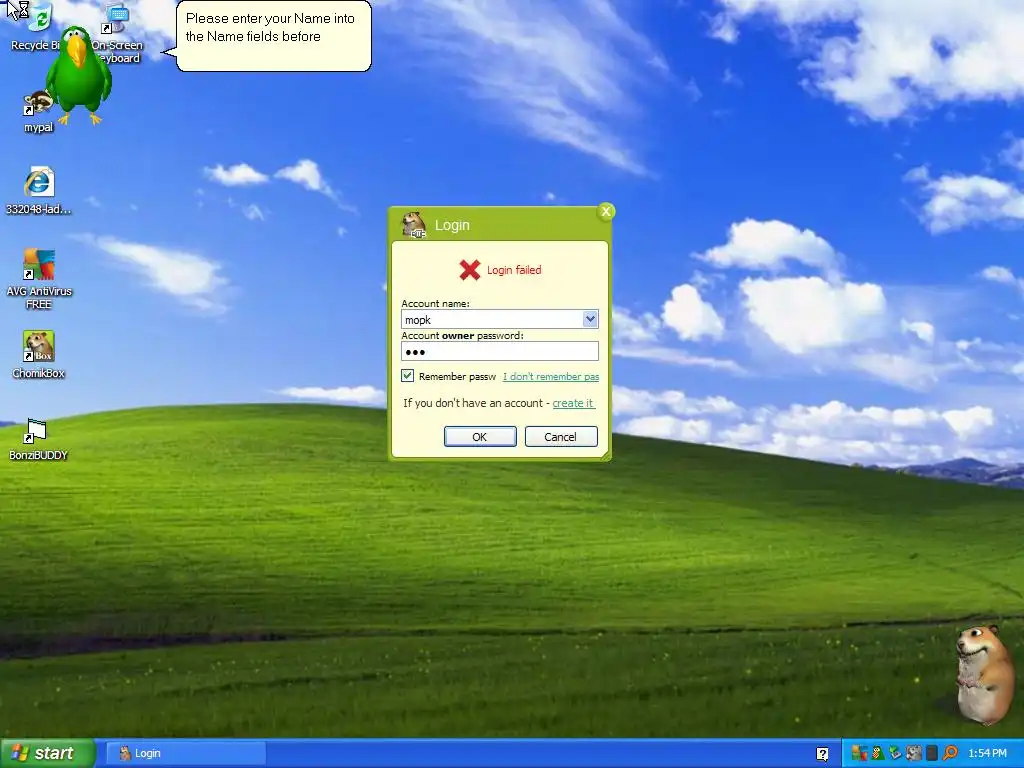Screen dimensions: 1024x768
Task: Click the taskbar clock showing 1:54 PM
Action: [x=987, y=753]
